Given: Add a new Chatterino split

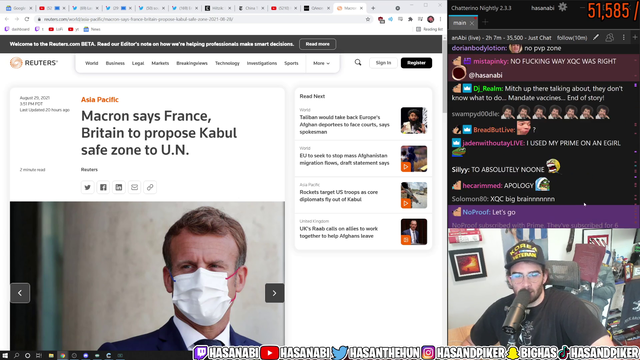Looking at the screenshot, I should pyautogui.click(x=635, y=38).
